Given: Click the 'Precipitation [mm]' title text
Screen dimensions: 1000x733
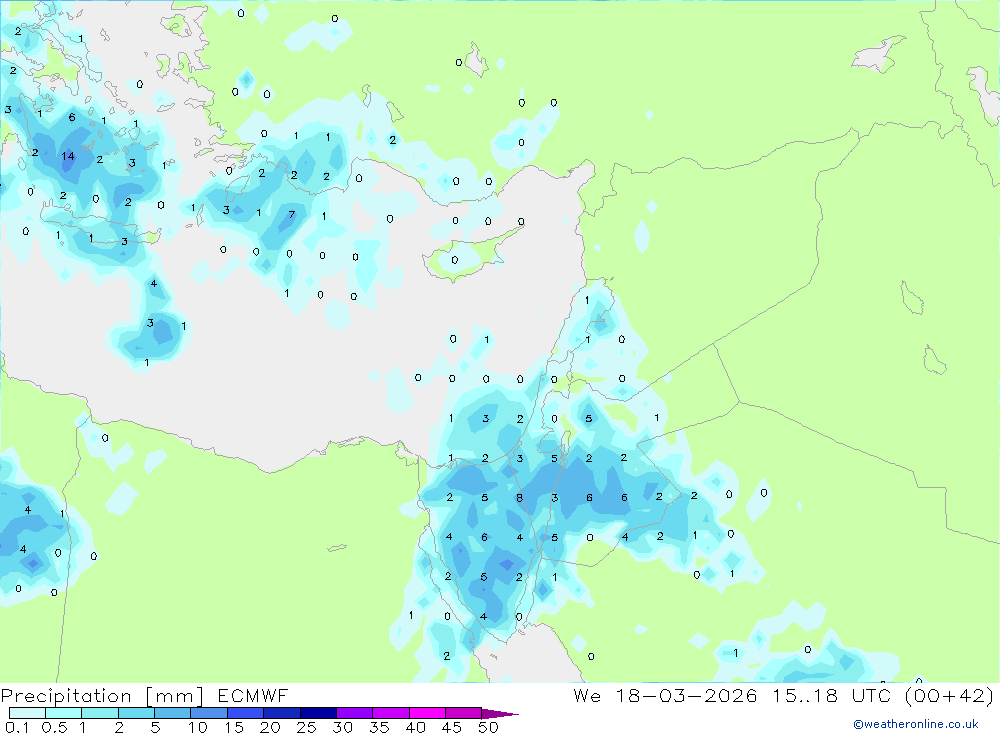Looking at the screenshot, I should (x=102, y=696).
